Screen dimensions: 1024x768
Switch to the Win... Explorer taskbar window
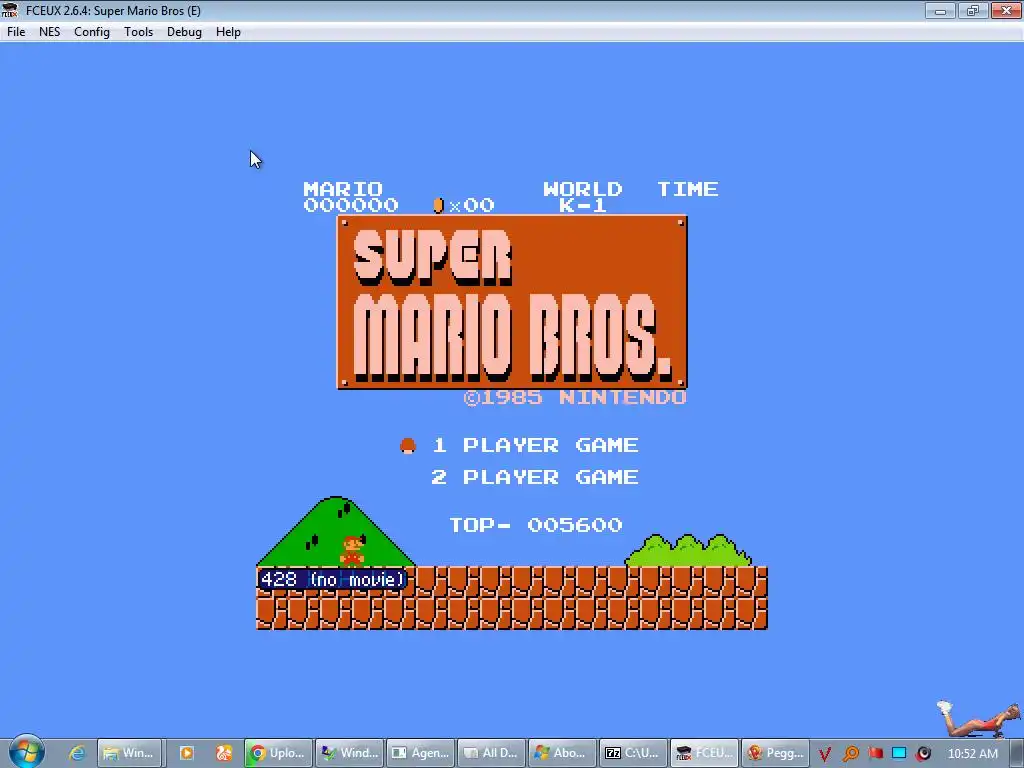point(129,753)
